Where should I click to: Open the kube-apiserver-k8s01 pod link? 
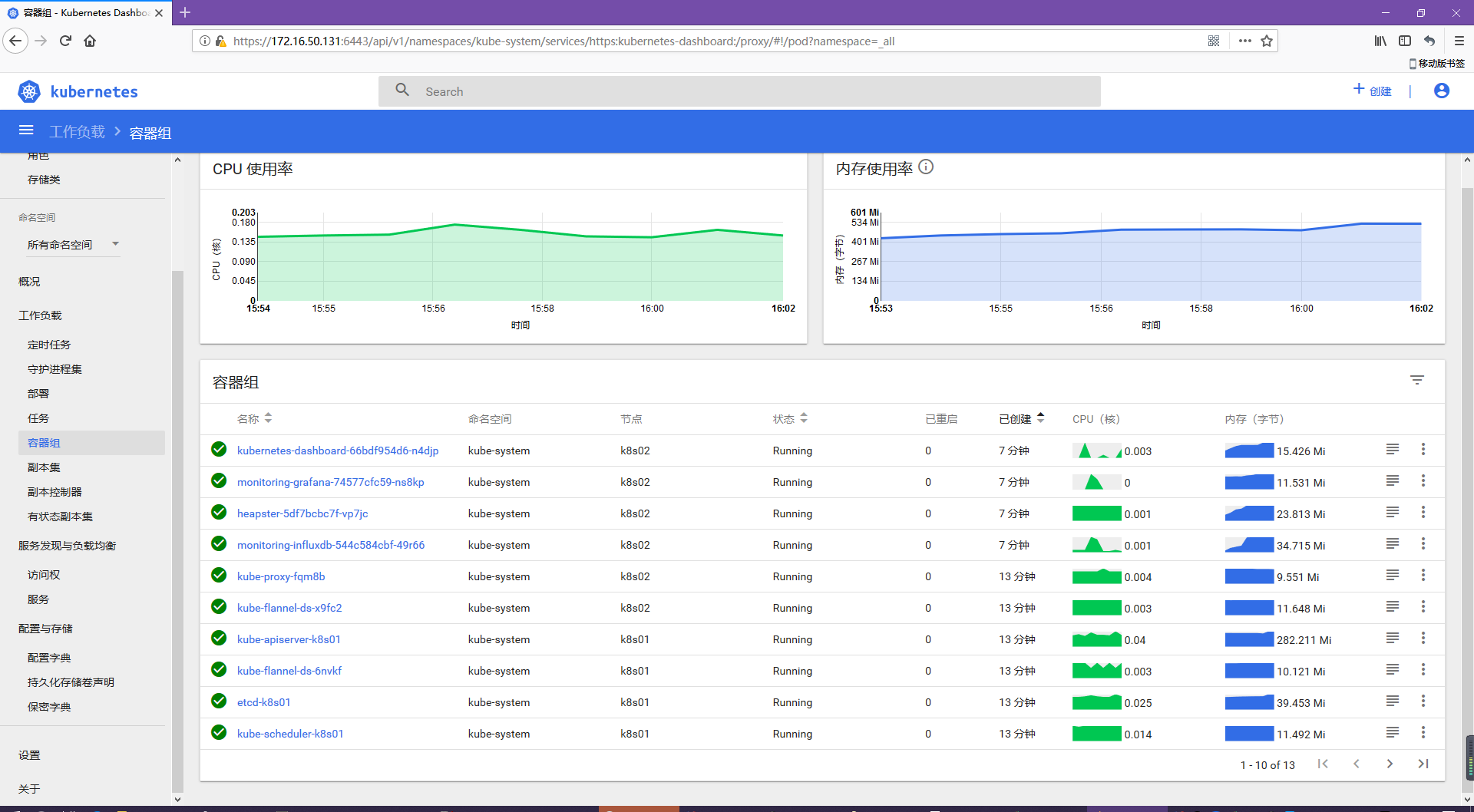[289, 639]
